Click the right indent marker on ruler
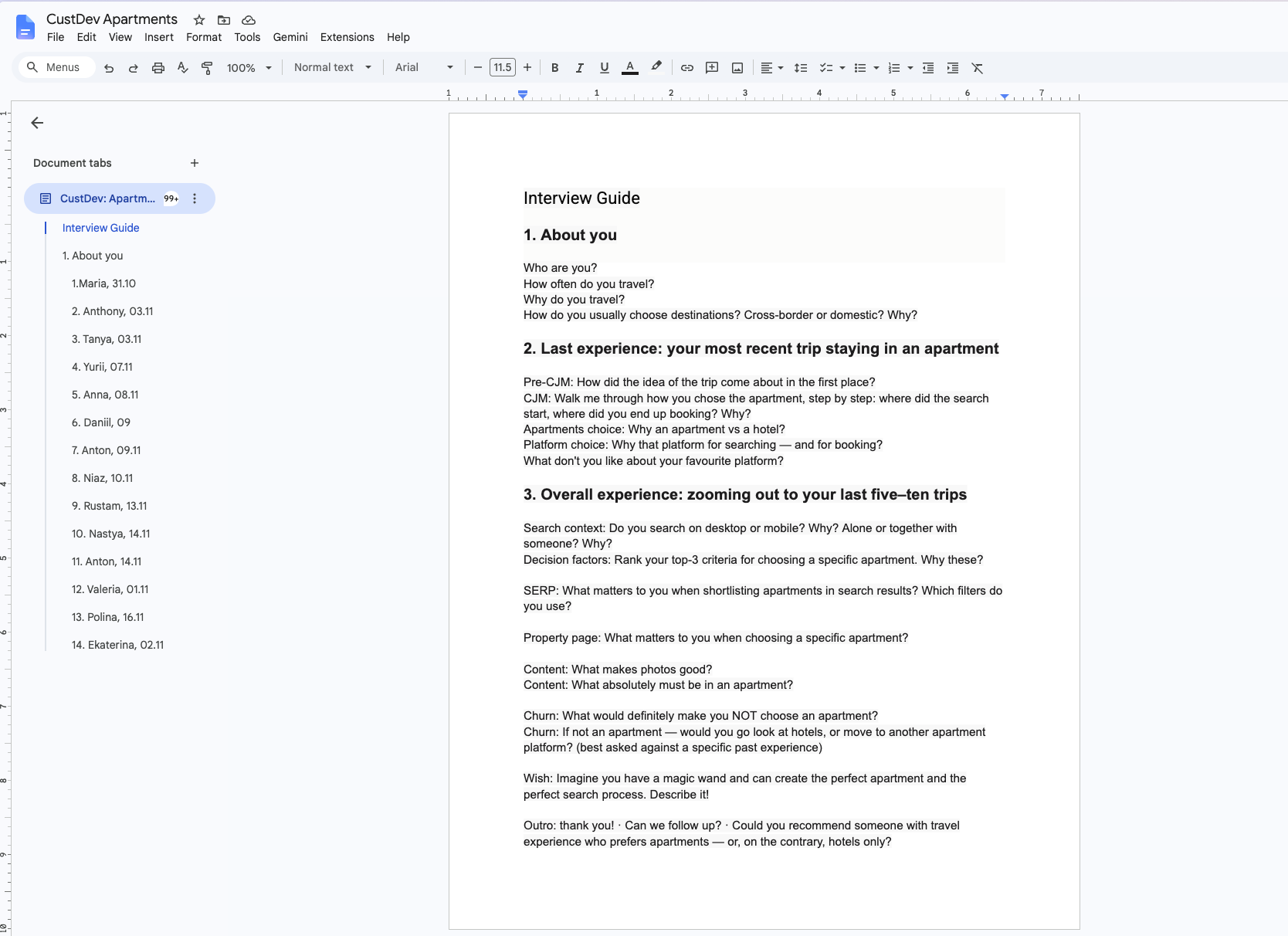The image size is (1288, 936). 1004,97
